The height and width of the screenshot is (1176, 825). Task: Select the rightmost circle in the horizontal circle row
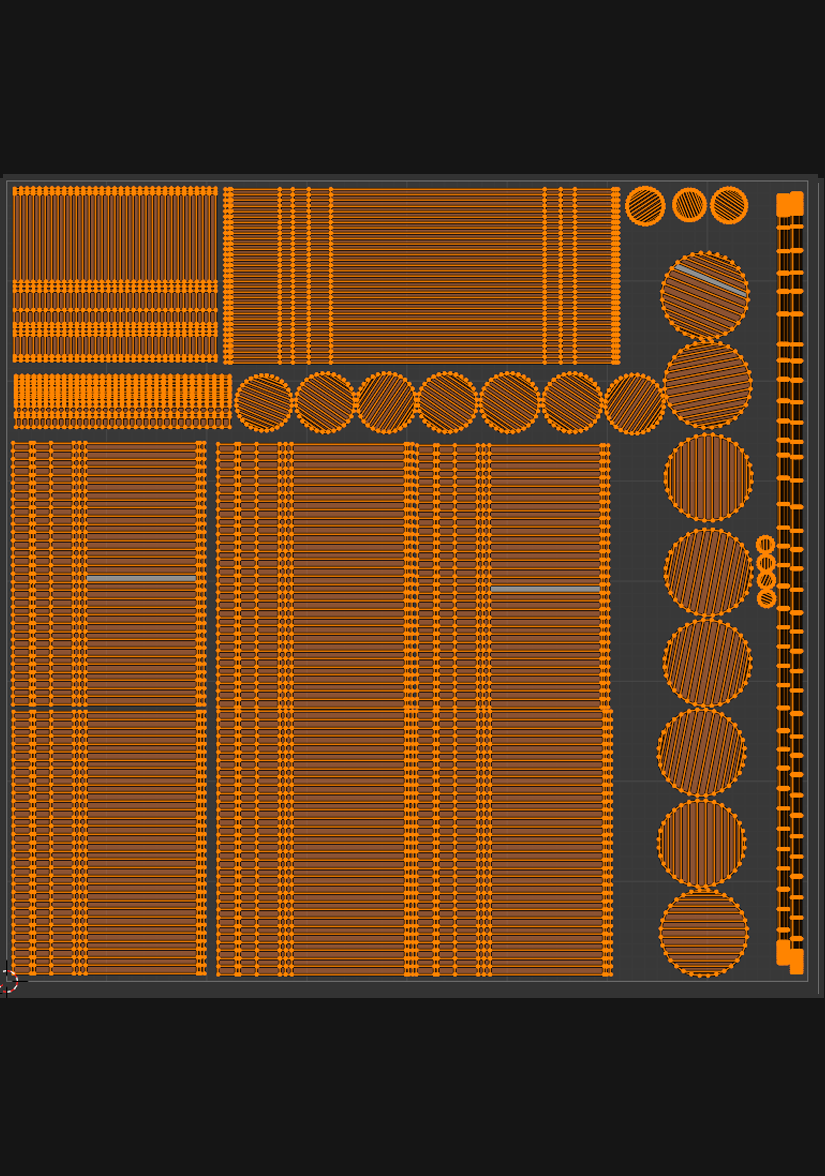(x=634, y=404)
